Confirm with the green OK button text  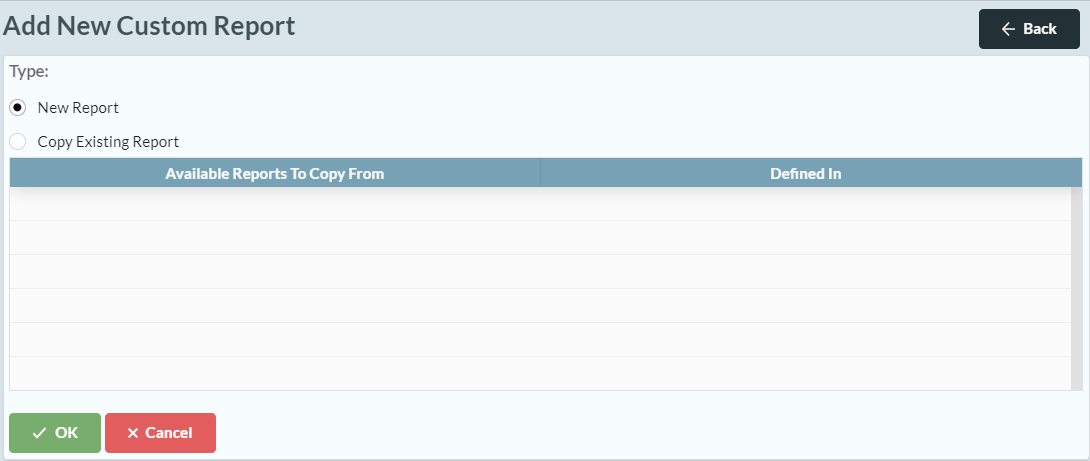(66, 433)
